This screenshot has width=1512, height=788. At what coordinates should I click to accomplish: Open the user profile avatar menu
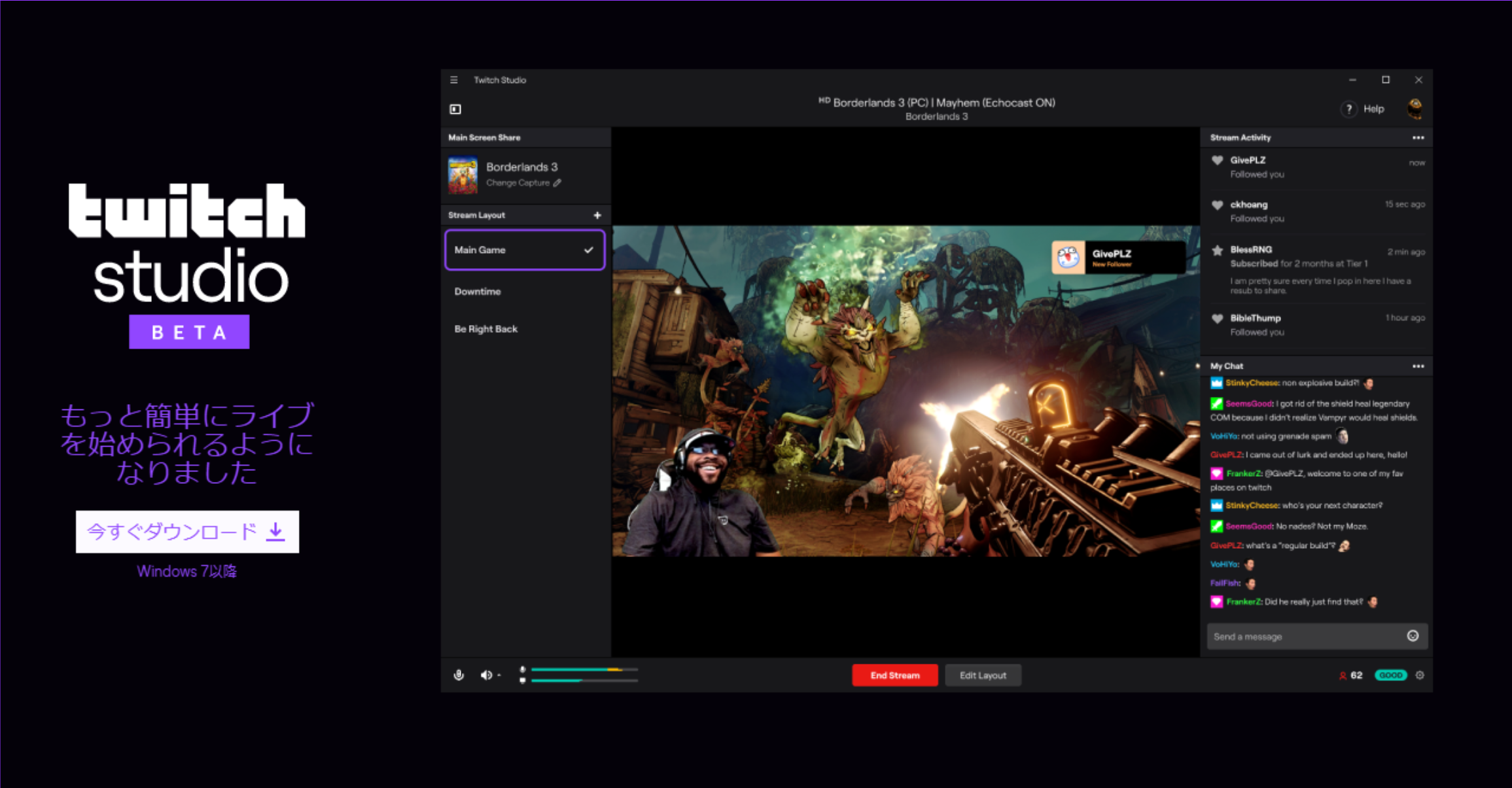click(x=1415, y=109)
